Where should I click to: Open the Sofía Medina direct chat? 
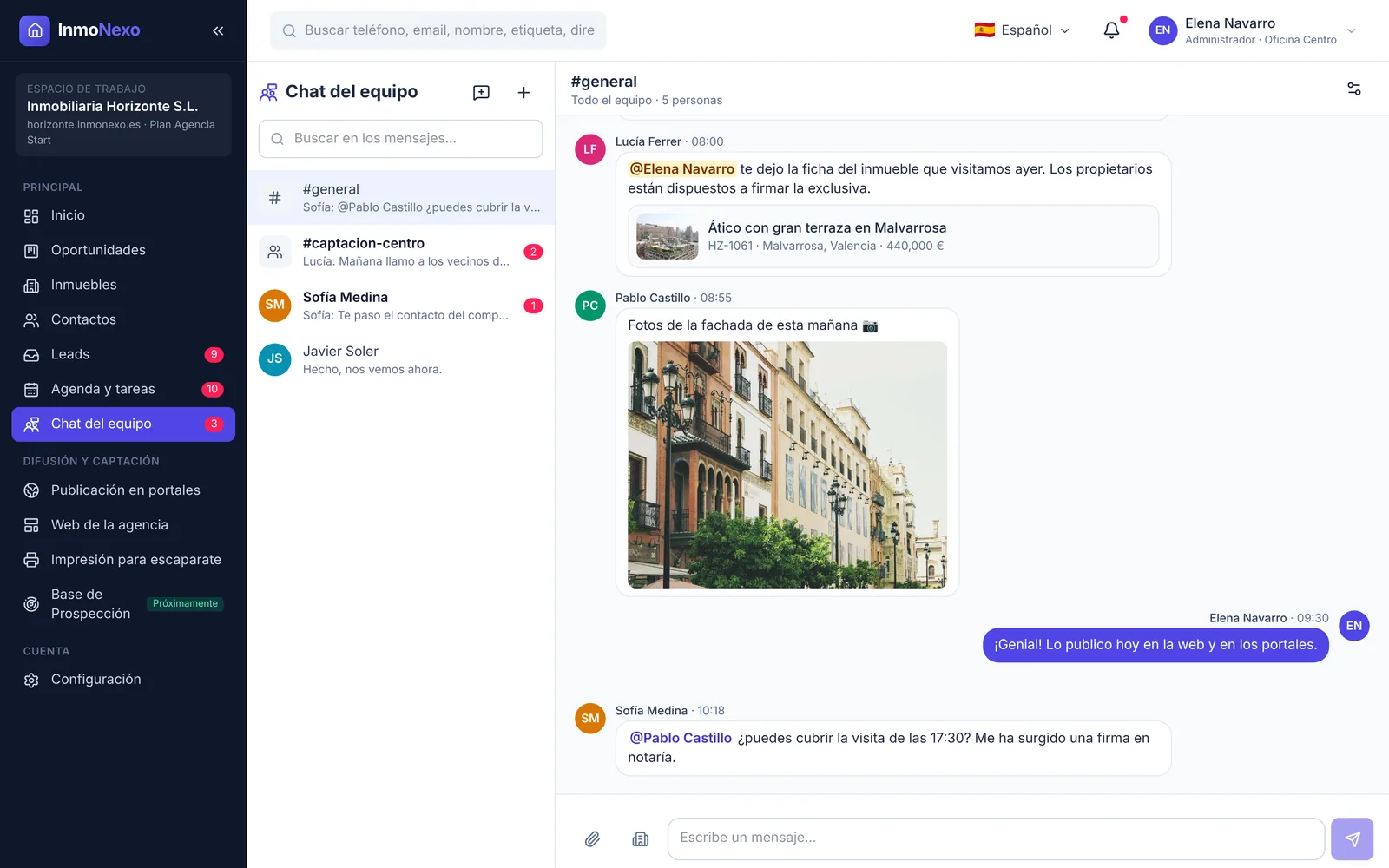point(401,306)
